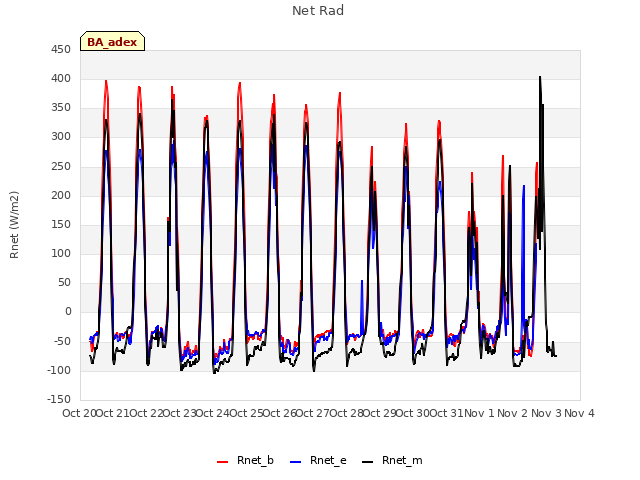640x480 pixels.
Task: Click the Rnet (W/m2) y-axis title
Action: click(x=14, y=225)
